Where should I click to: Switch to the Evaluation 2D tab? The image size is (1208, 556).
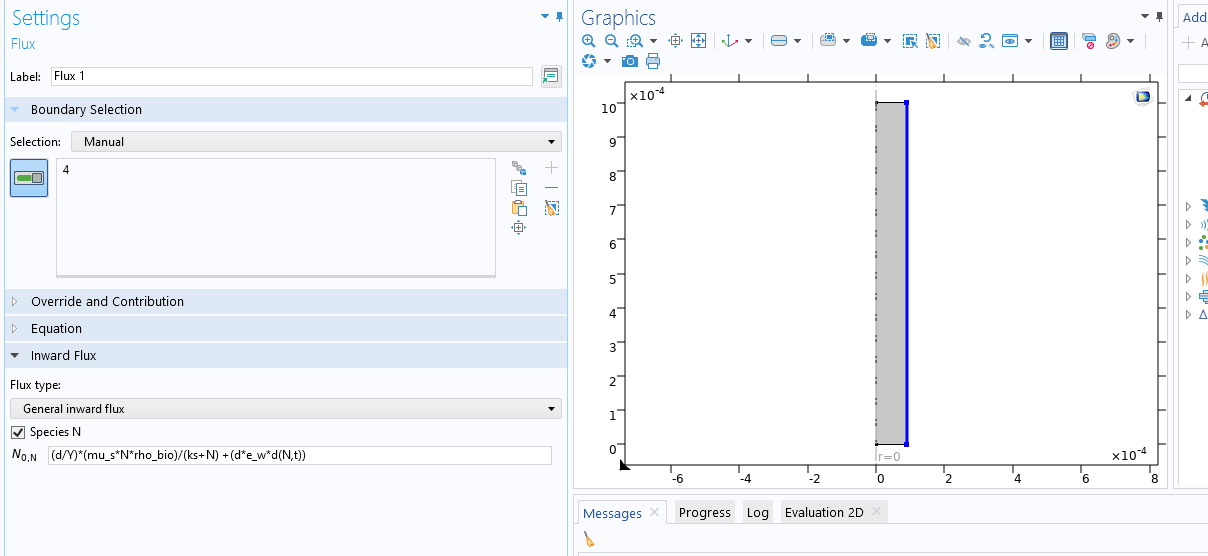point(823,513)
